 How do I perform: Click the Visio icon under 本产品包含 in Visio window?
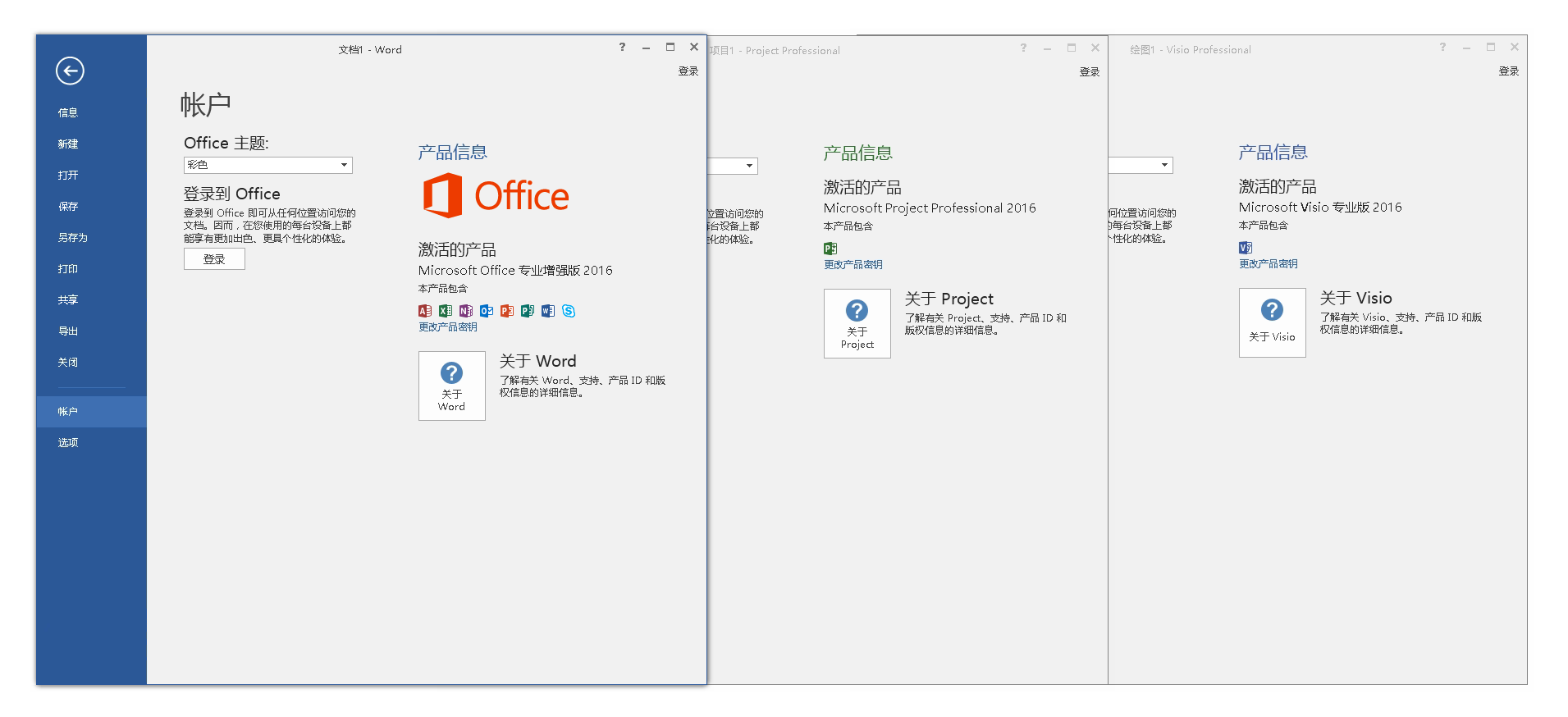click(x=1246, y=248)
